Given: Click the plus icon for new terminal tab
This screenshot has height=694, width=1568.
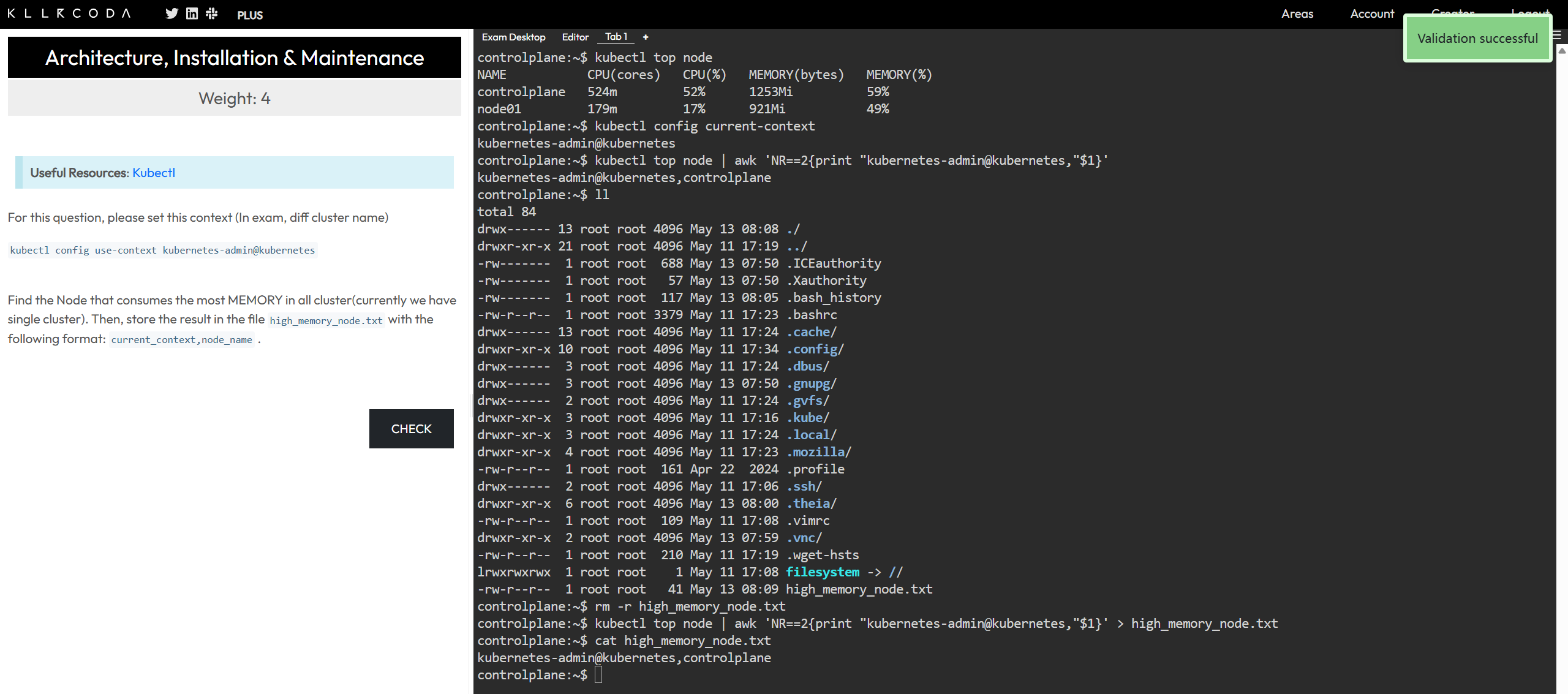Looking at the screenshot, I should coord(645,37).
